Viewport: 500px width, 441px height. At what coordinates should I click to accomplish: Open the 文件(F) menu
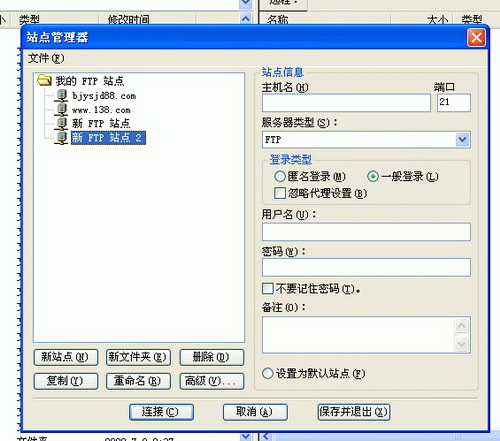pyautogui.click(x=46, y=58)
